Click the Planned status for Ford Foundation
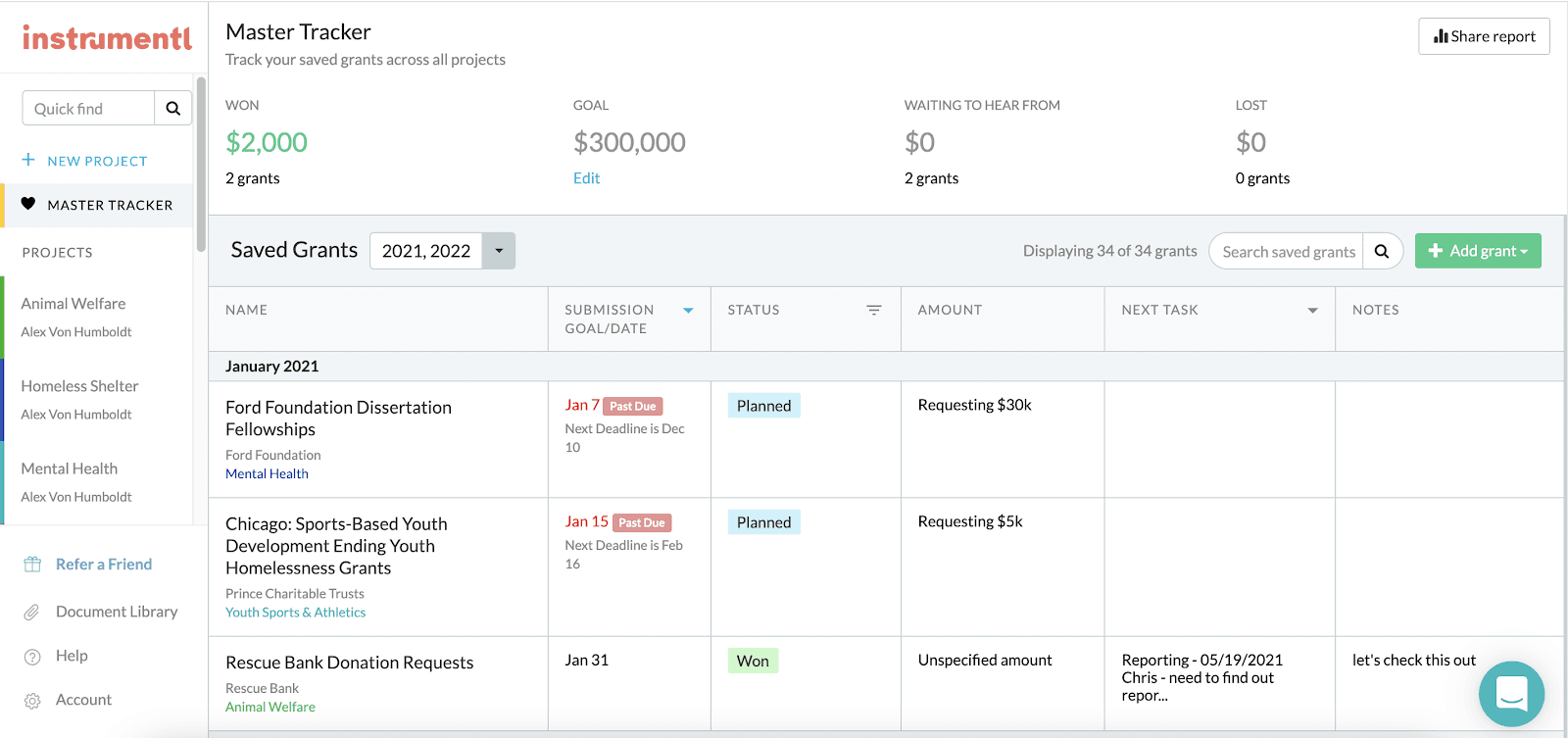 [x=763, y=406]
